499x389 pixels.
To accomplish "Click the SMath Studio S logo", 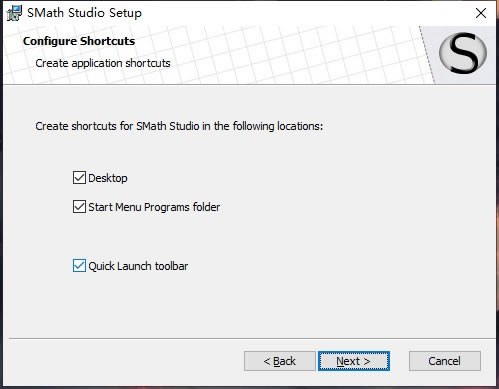I will tap(463, 53).
